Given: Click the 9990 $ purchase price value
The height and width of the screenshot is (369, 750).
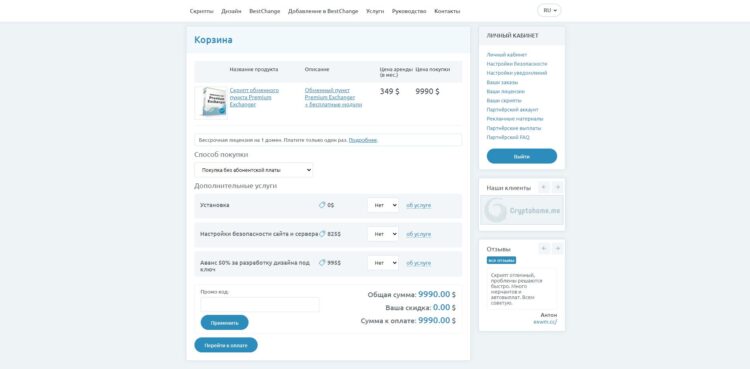Looking at the screenshot, I should pyautogui.click(x=427, y=91).
